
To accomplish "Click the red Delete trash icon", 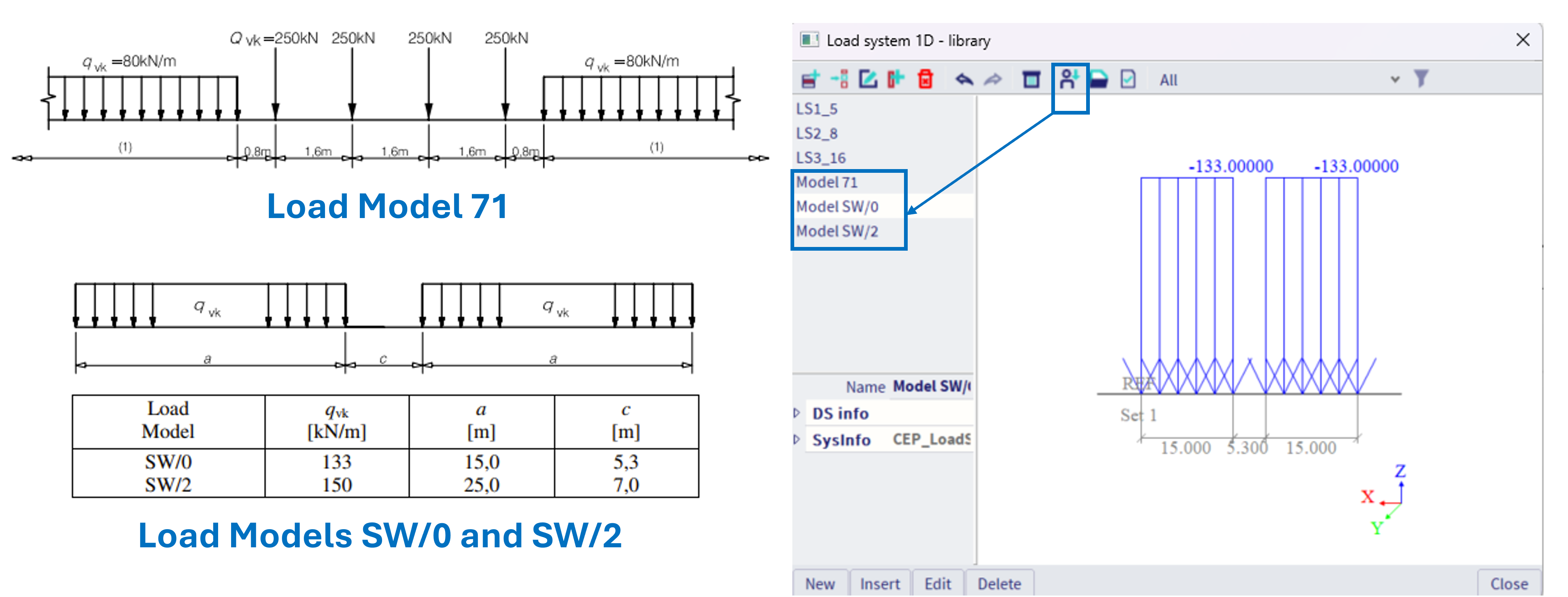I will tap(925, 79).
